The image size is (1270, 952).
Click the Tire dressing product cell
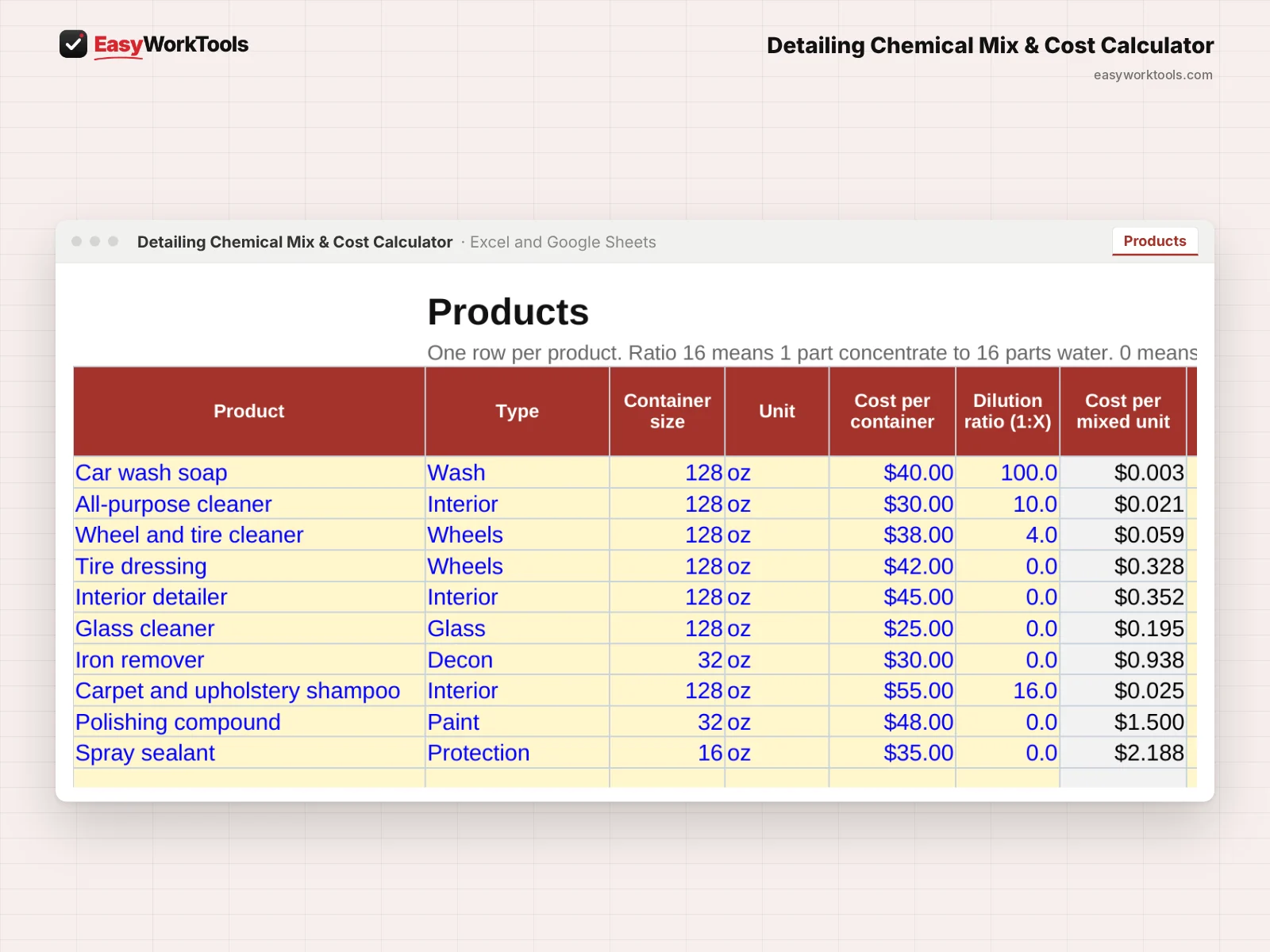click(x=249, y=566)
